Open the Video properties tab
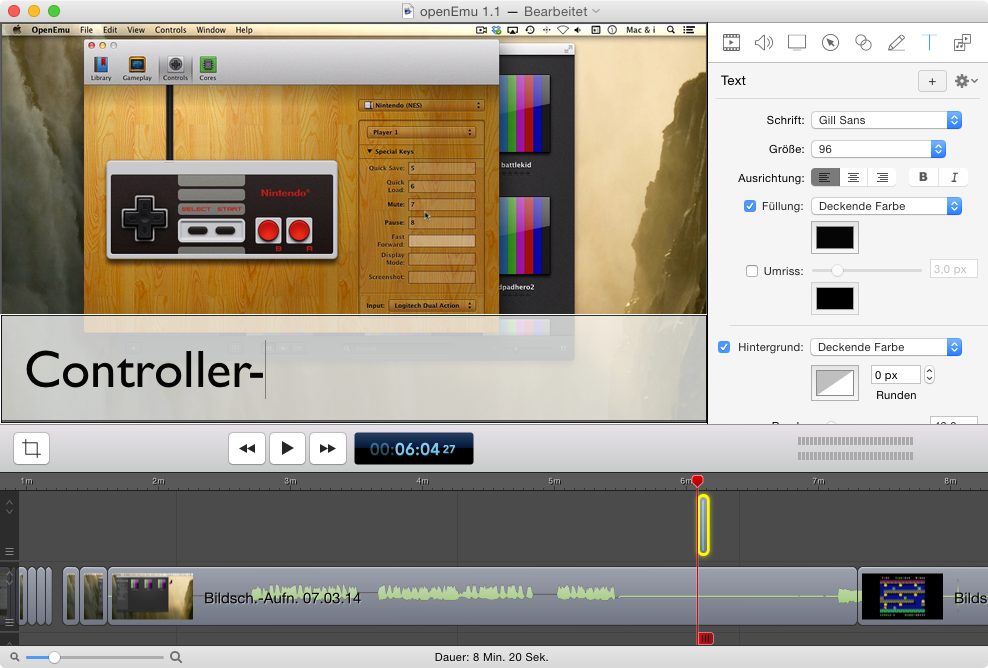This screenshot has height=668, width=988. (731, 42)
